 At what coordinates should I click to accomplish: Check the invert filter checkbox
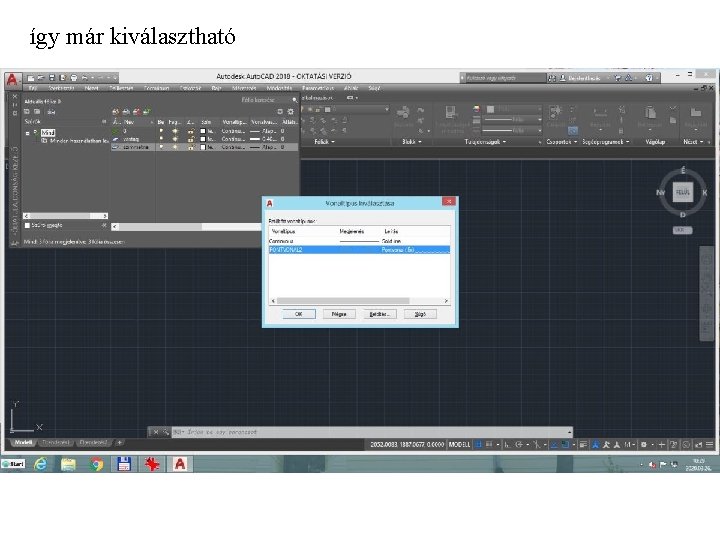[x=27, y=225]
